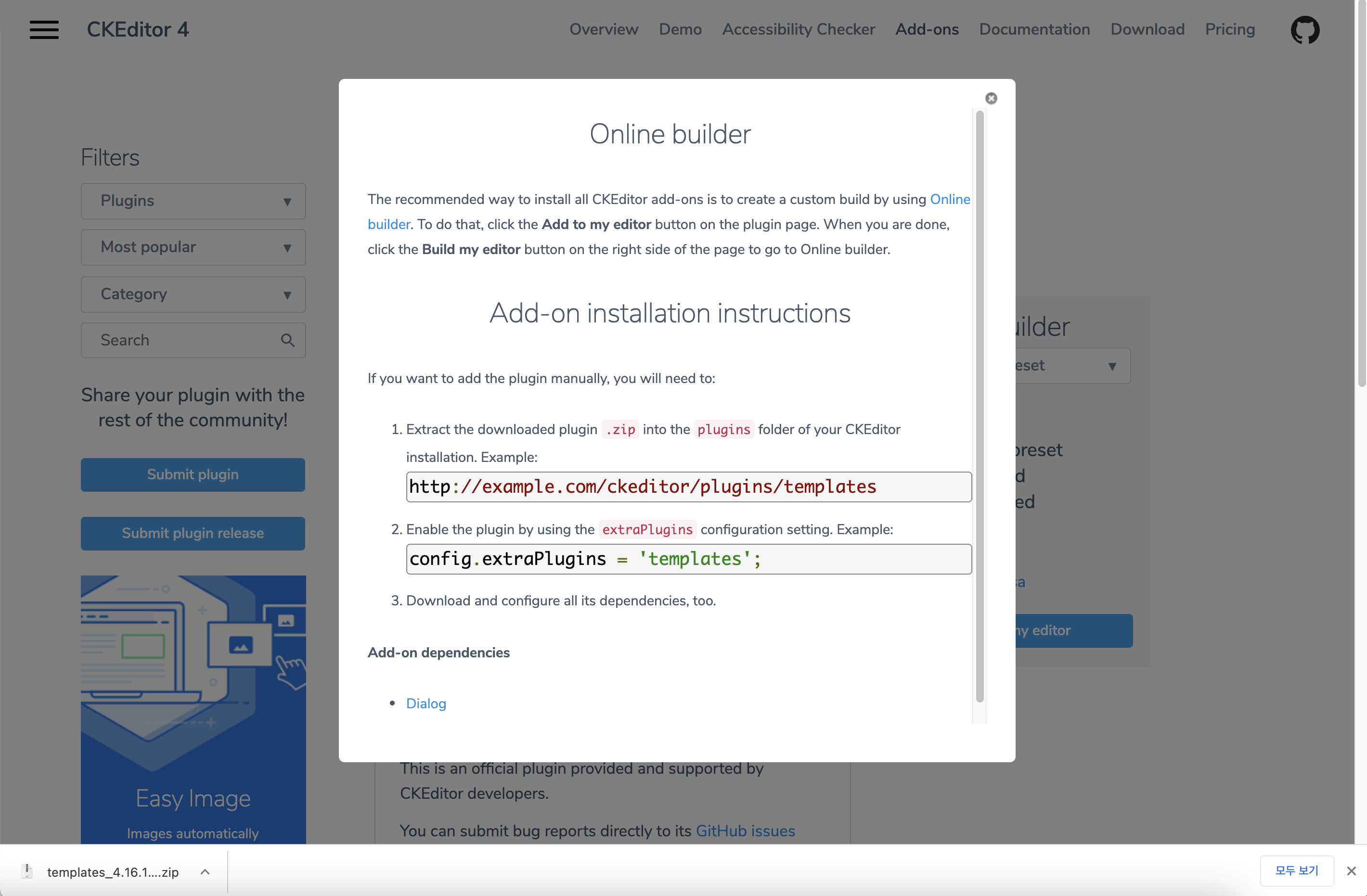Open the Pricing page

[x=1230, y=29]
